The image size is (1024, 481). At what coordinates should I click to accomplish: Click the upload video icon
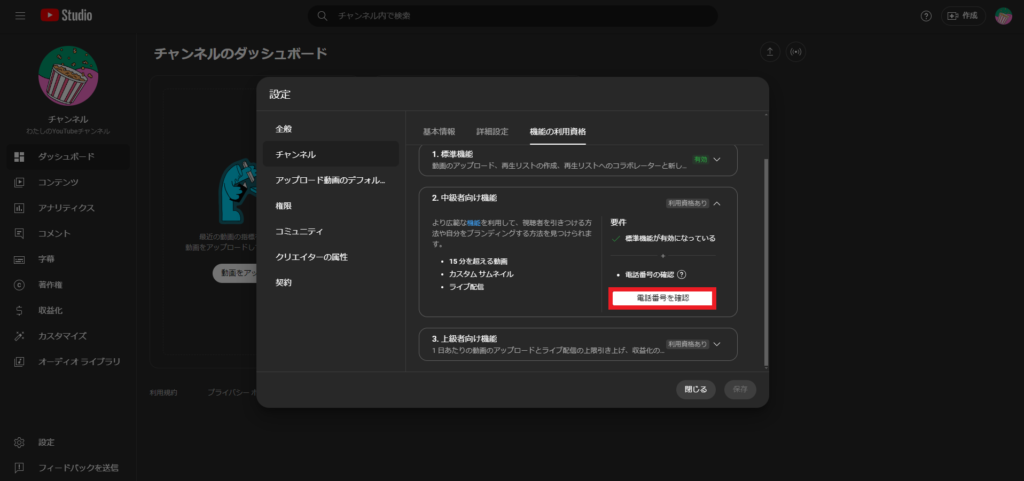pos(770,51)
